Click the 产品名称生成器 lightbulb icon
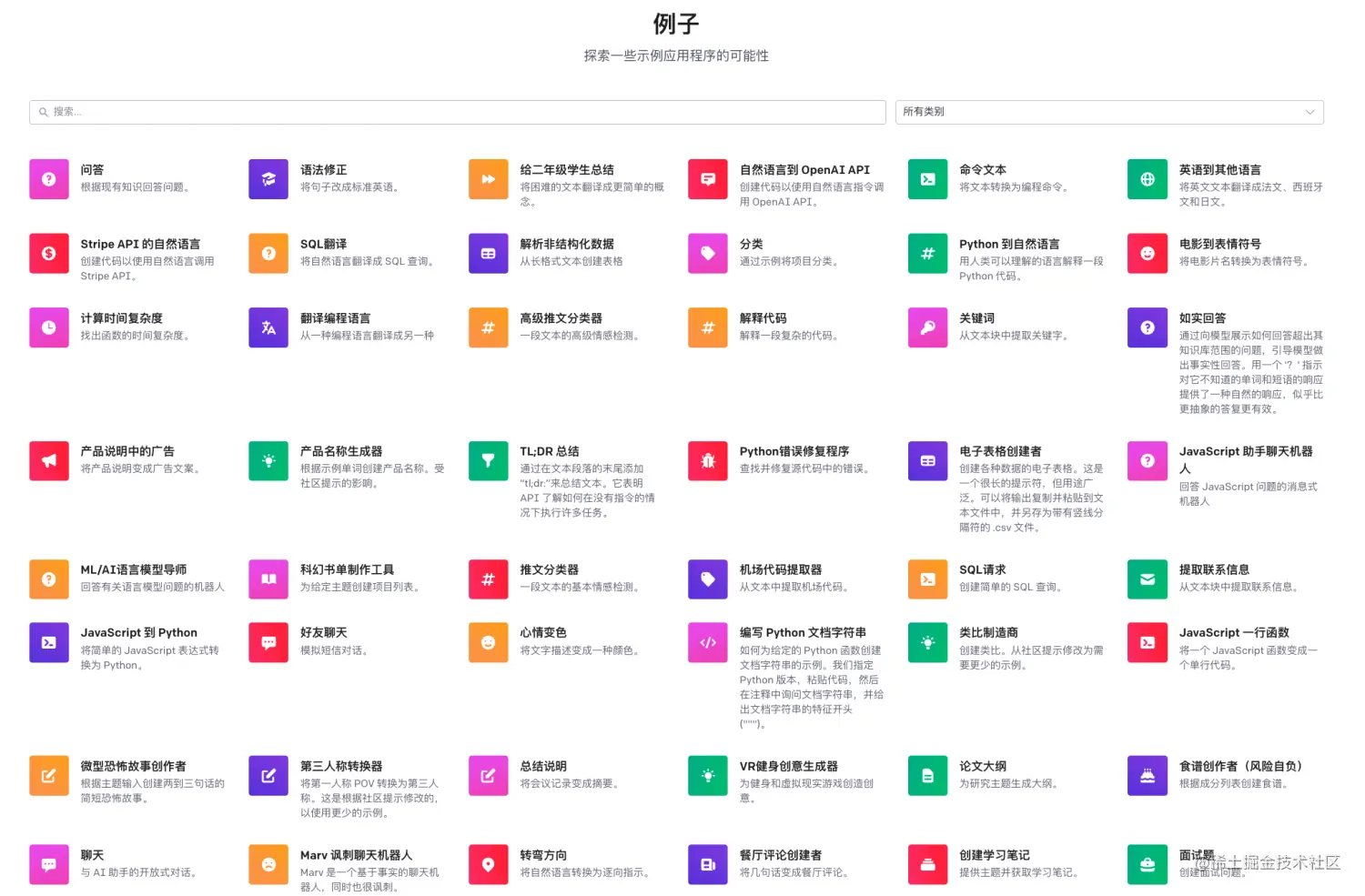The height and width of the screenshot is (896, 1365). click(x=268, y=461)
